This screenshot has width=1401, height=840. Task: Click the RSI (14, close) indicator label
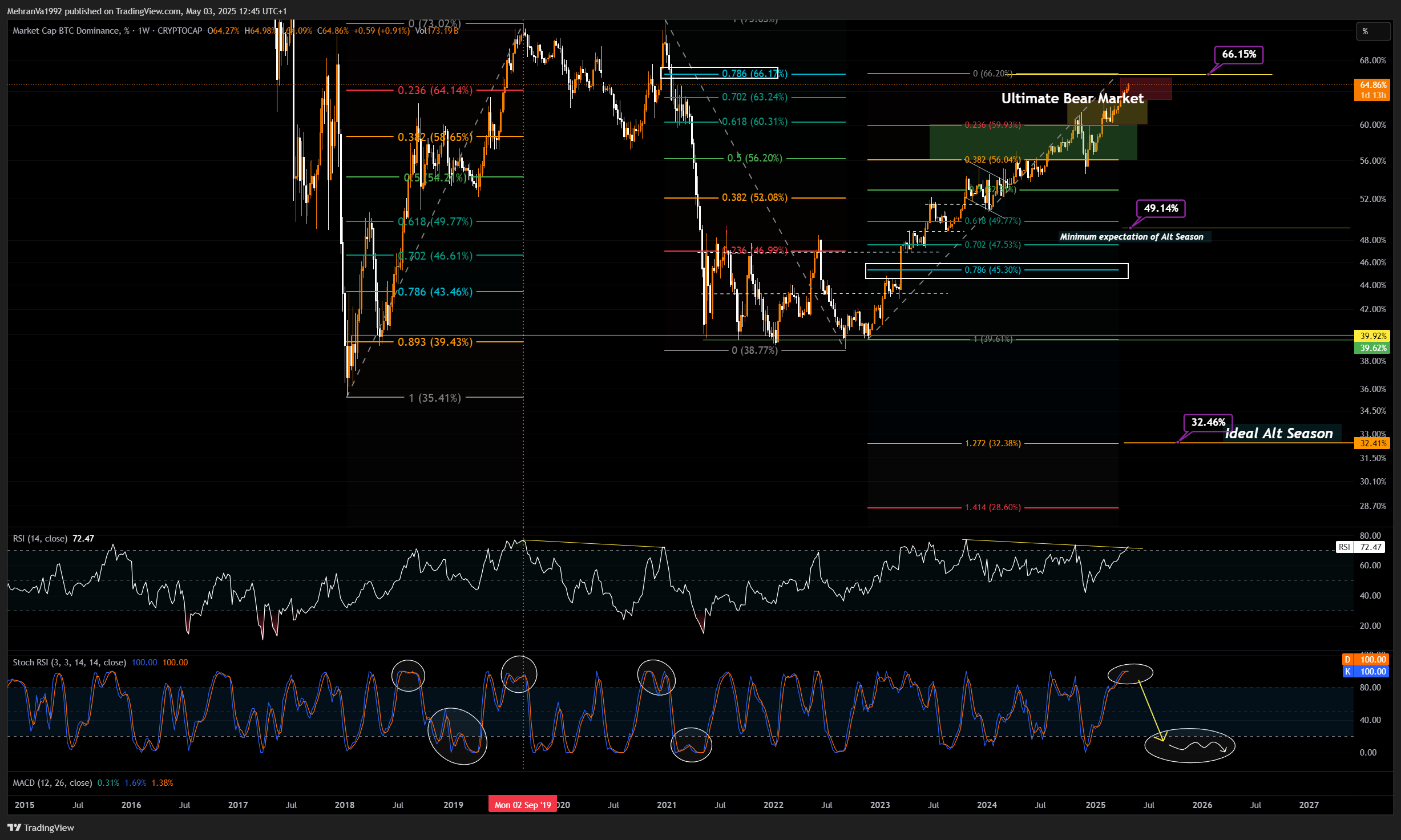pyautogui.click(x=40, y=539)
